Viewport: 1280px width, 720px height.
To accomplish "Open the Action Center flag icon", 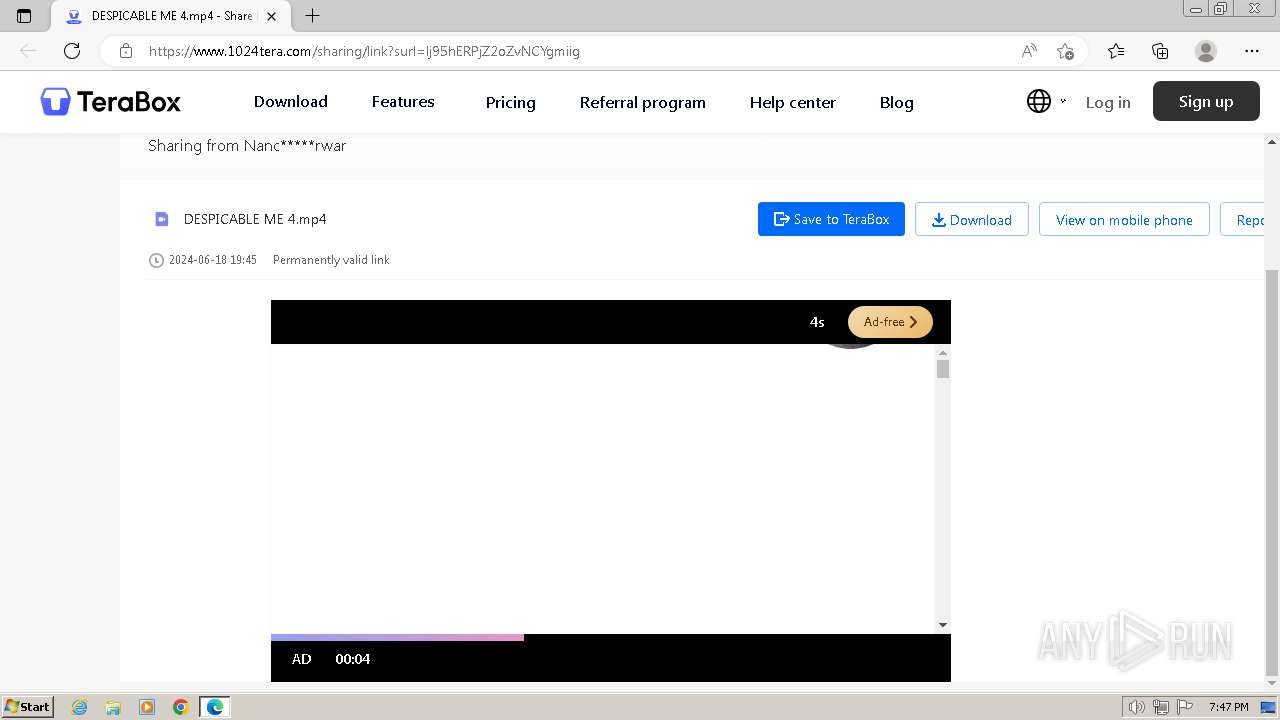I will (x=1183, y=707).
